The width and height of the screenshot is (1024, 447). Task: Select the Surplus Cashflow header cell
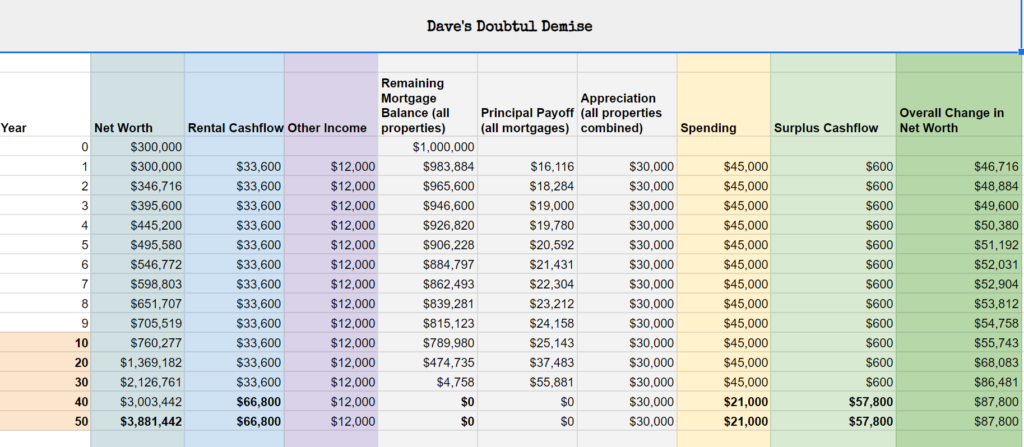812,128
